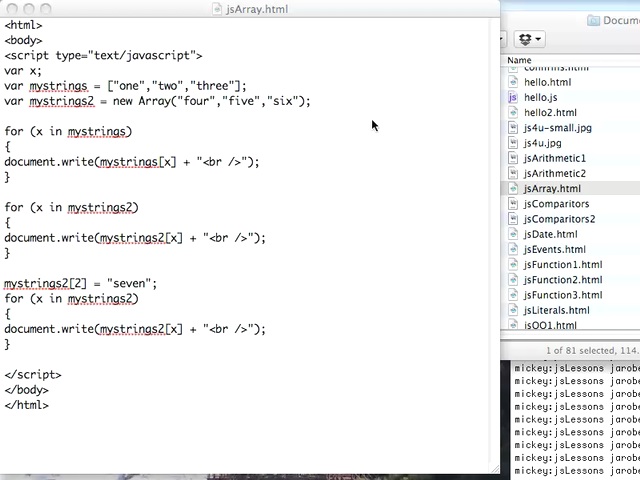This screenshot has height=480, width=640.
Task: Click the jsLiterals.html file icon
Action: (x=513, y=310)
